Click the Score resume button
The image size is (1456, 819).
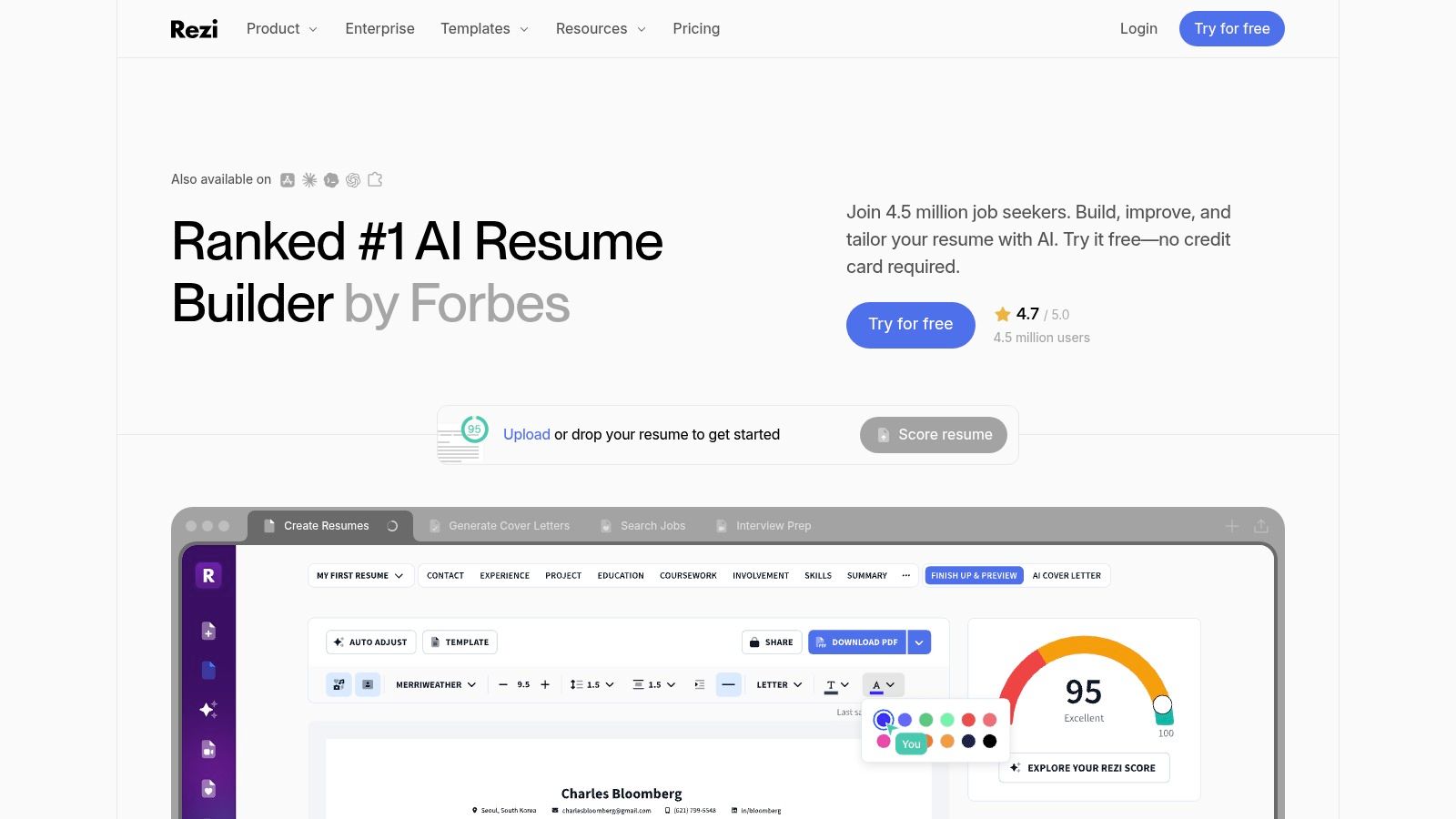934,435
